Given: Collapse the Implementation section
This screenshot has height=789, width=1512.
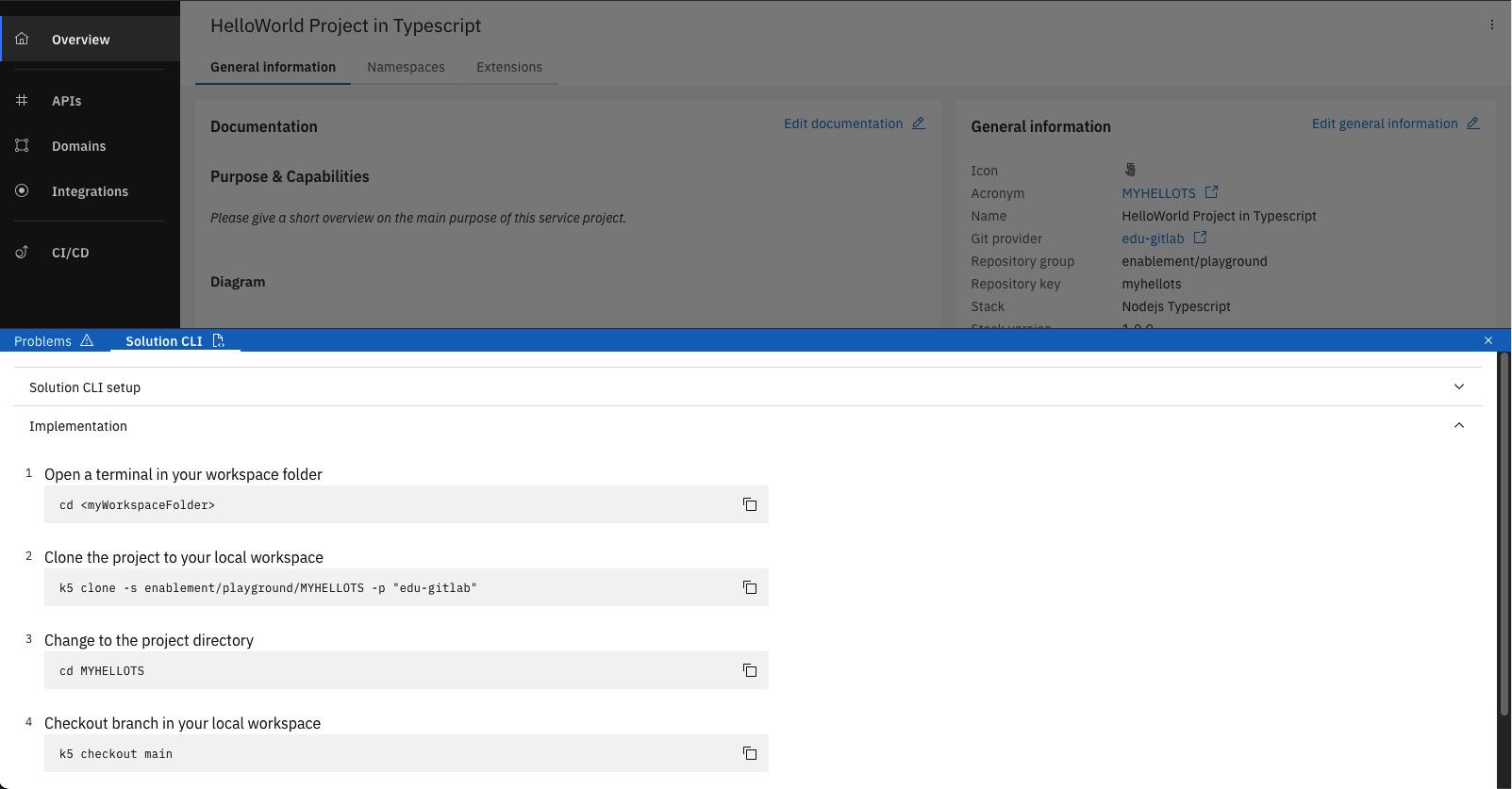Looking at the screenshot, I should point(748,425).
